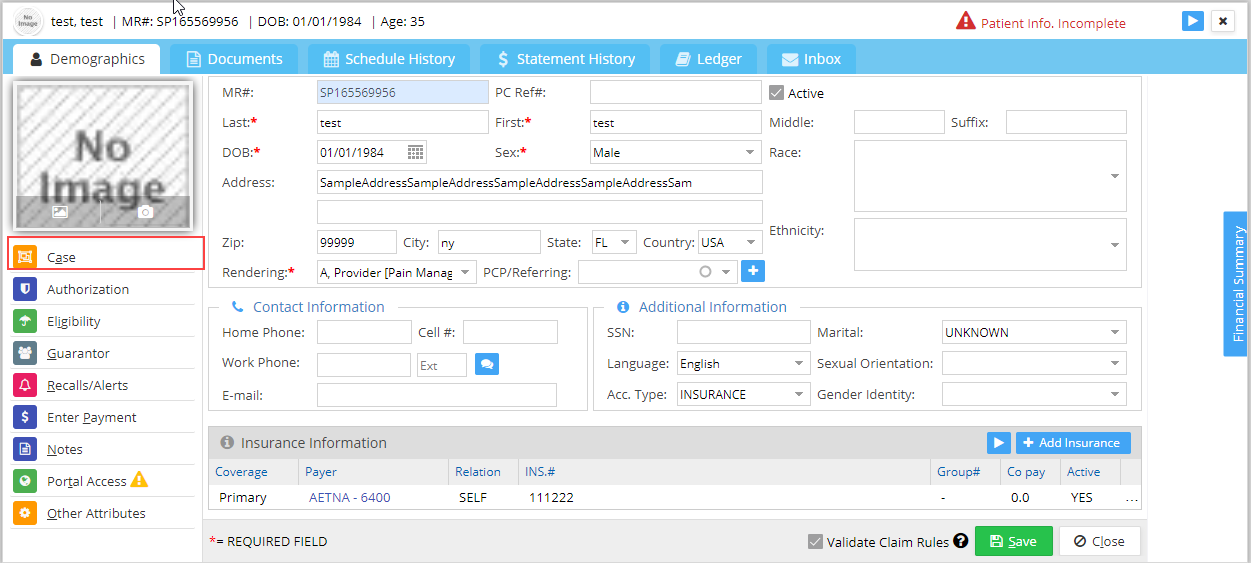1251x563 pixels.
Task: Click the Add Insurance button
Action: [x=1073, y=443]
